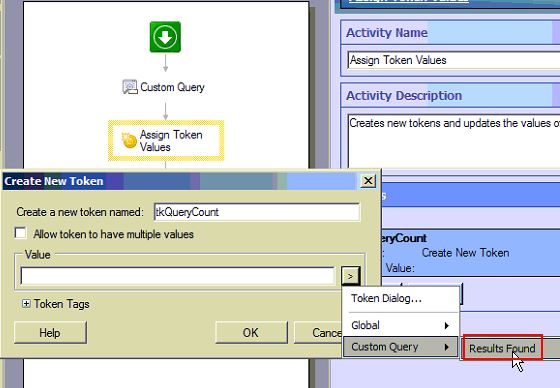Image resolution: width=560 pixels, height=388 pixels.
Task: Open the Value token picker arrow button
Action: (x=350, y=276)
